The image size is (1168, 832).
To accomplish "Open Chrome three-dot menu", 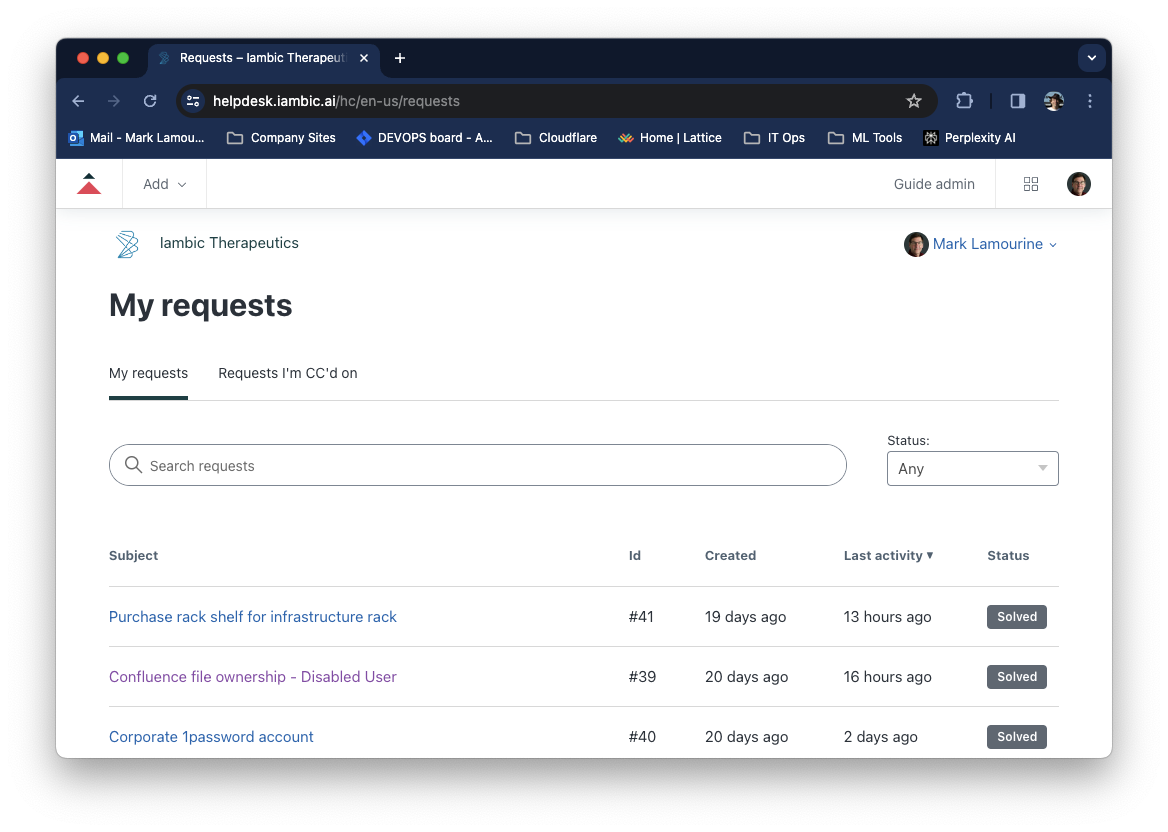I will [1090, 101].
